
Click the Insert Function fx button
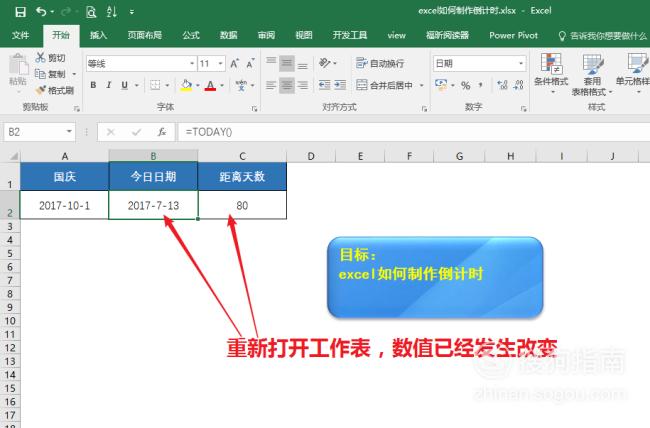coord(162,132)
